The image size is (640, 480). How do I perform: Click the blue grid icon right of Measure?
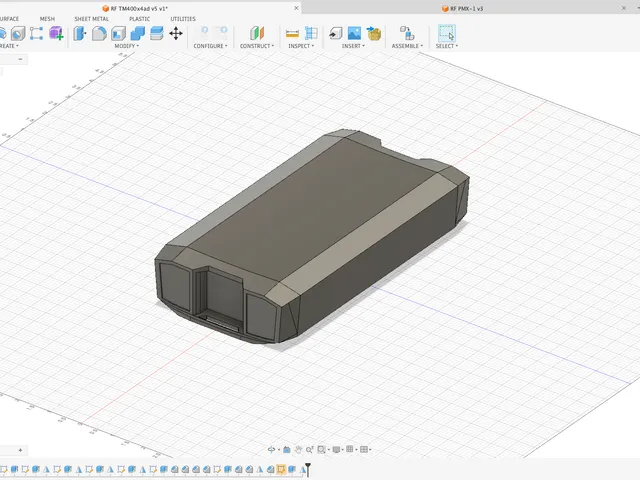(x=311, y=33)
